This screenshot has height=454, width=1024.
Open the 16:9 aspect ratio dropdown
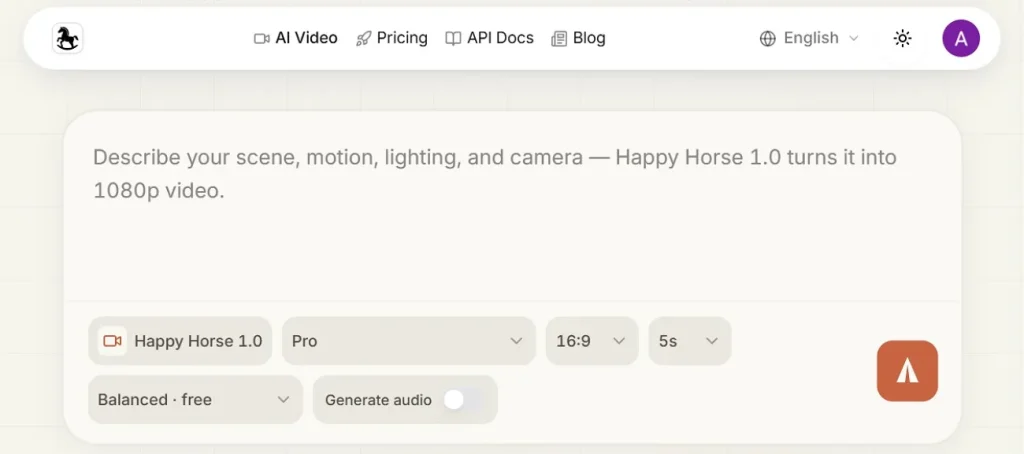pyautogui.click(x=592, y=341)
